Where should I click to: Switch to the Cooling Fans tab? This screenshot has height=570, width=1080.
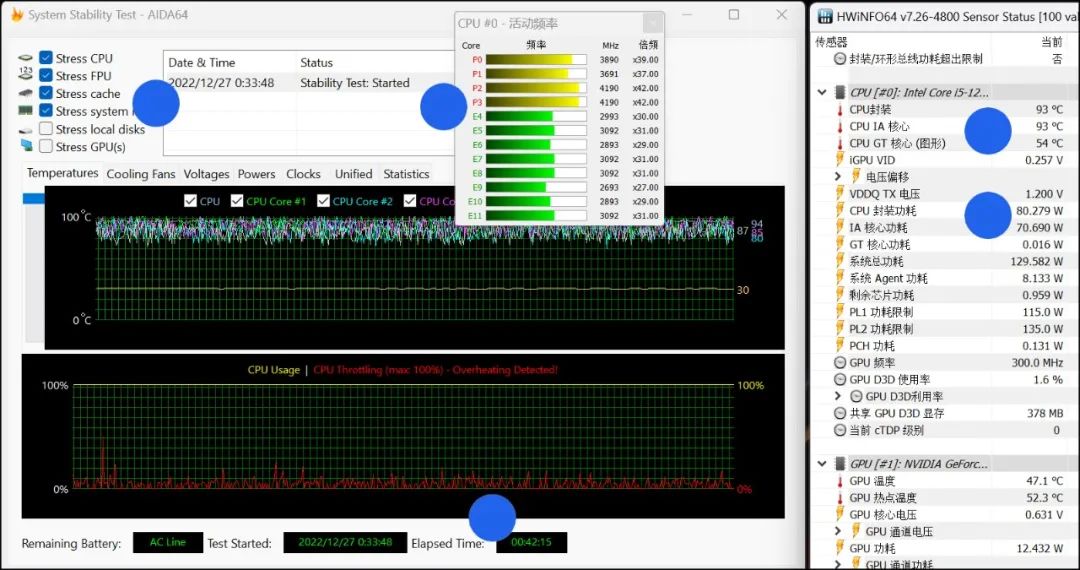pyautogui.click(x=140, y=174)
